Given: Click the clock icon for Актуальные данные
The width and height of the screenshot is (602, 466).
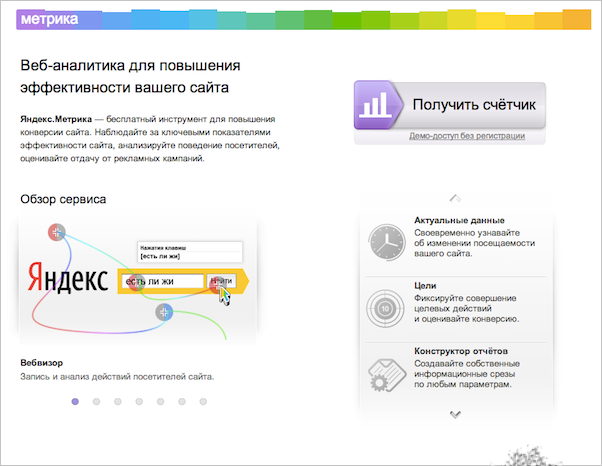Looking at the screenshot, I should tap(387, 243).
